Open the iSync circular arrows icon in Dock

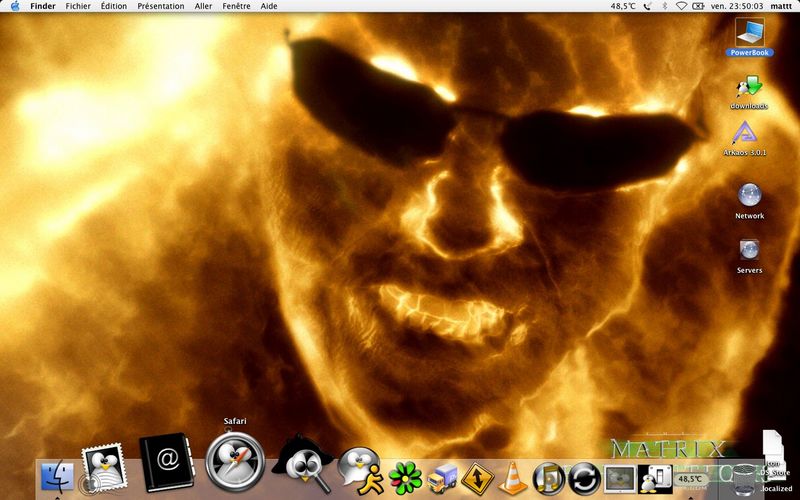tap(584, 478)
